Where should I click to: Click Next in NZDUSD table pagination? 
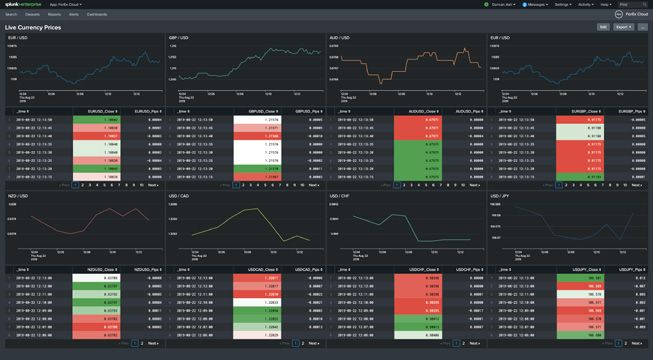click(x=153, y=343)
